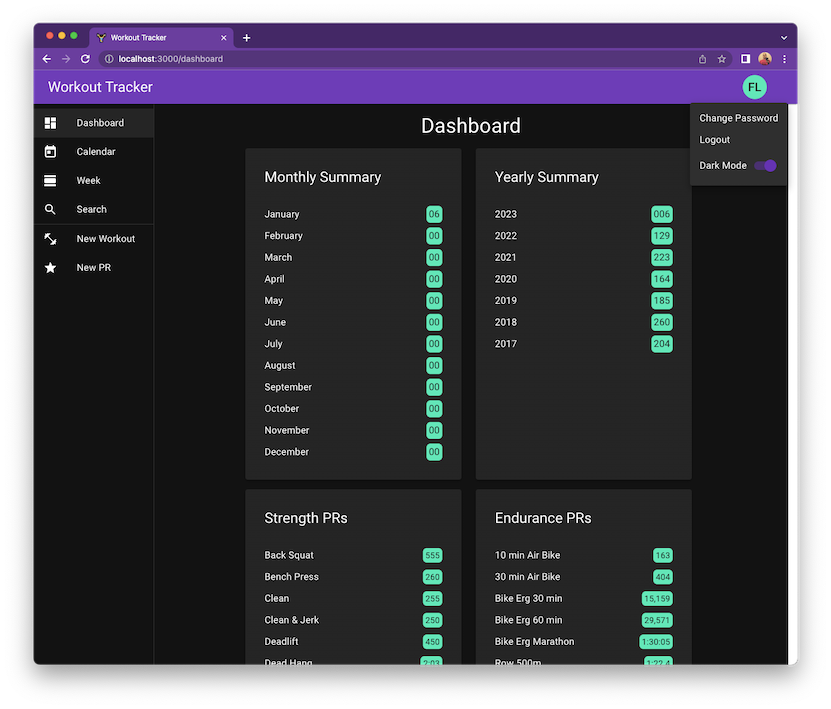This screenshot has height=709, width=831.
Task: Open the Chrome three-dot menu
Action: (x=784, y=59)
